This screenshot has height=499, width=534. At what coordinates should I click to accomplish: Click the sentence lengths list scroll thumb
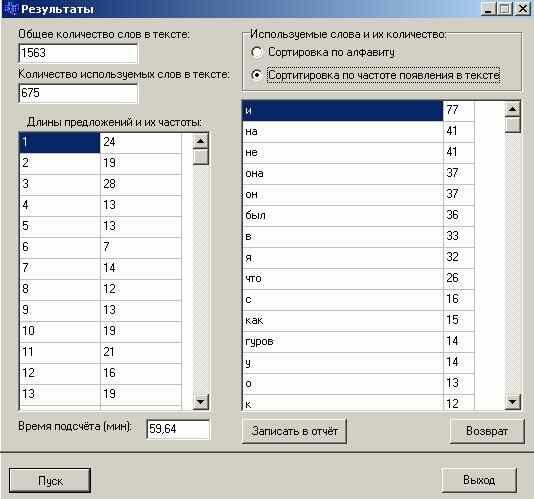[x=201, y=157]
